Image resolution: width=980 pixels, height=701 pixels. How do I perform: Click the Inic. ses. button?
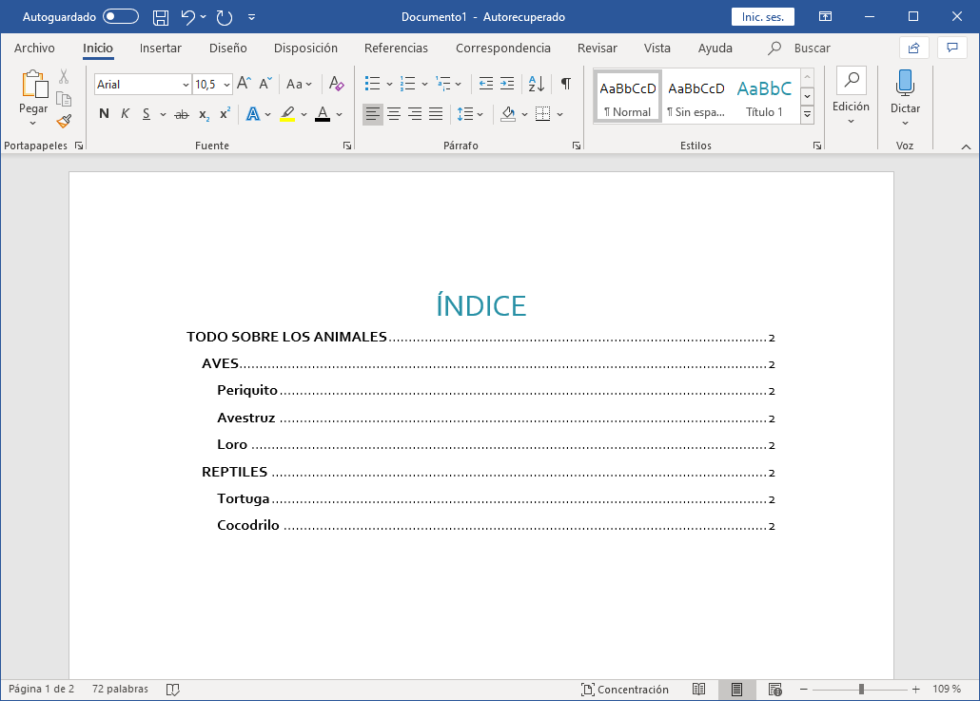point(762,17)
